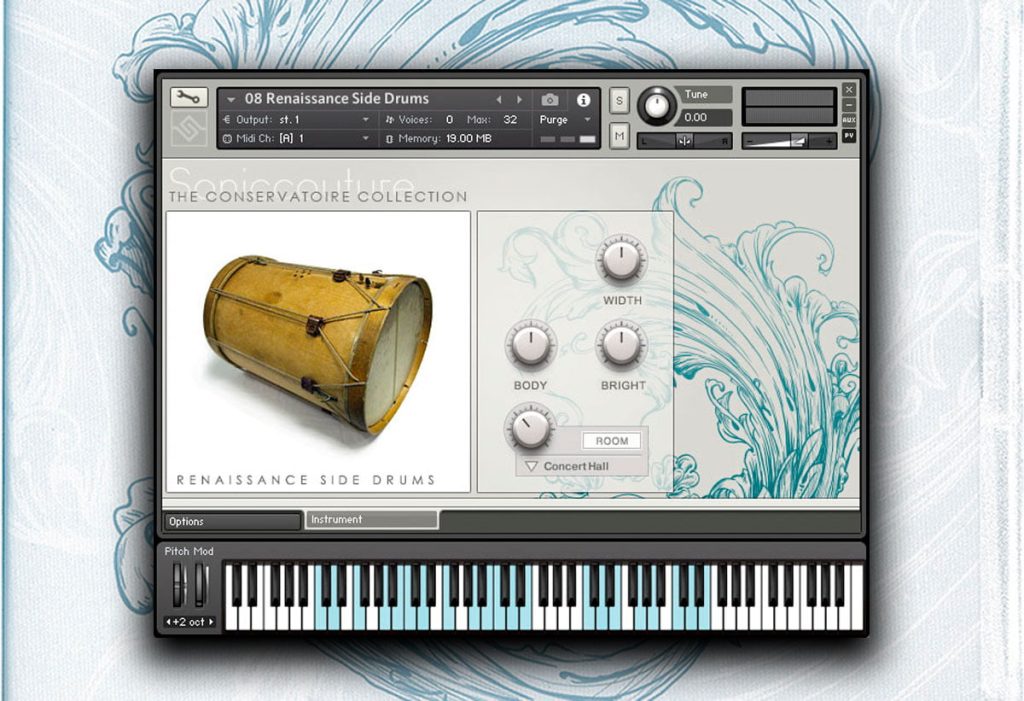Open the Purge menu
1024x701 pixels.
pyautogui.click(x=565, y=120)
